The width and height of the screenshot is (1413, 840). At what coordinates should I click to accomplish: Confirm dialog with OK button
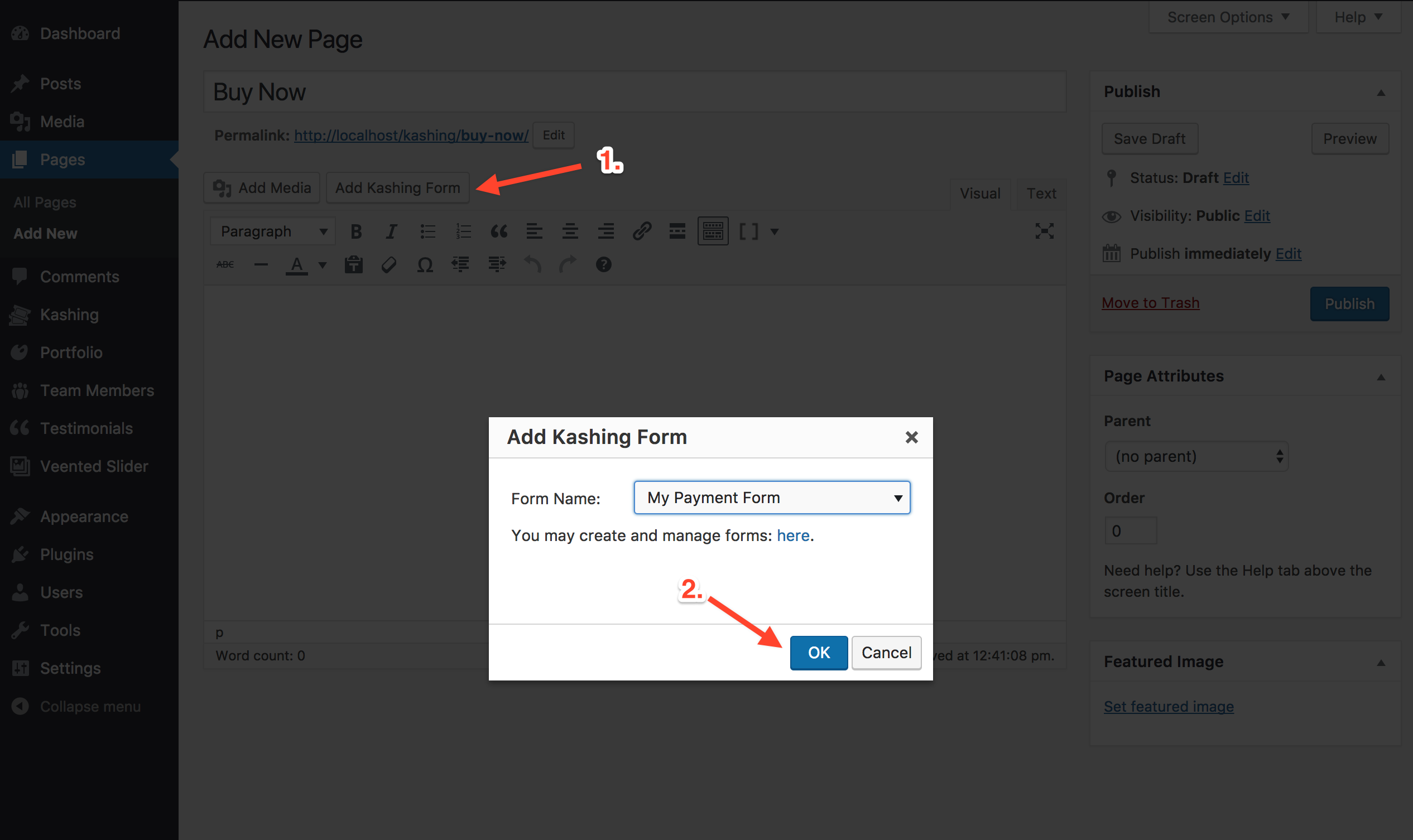818,653
